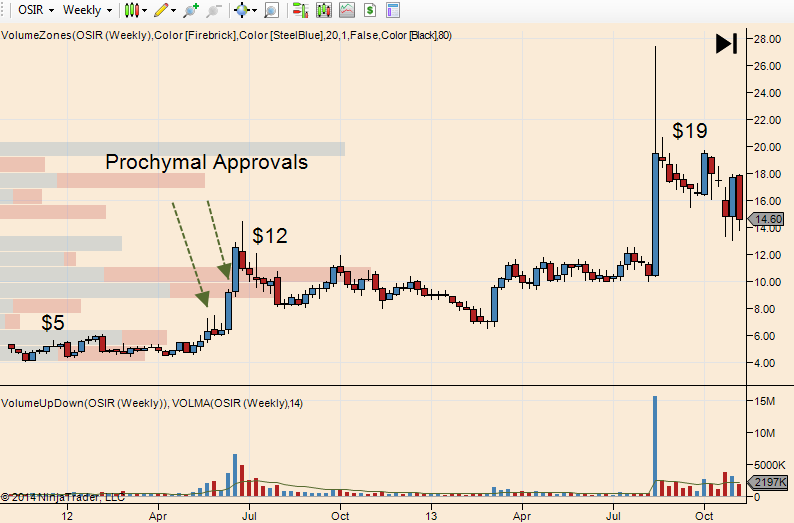The height and width of the screenshot is (523, 794).
Task: Open the Weekly interval dropdown
Action: coord(87,10)
